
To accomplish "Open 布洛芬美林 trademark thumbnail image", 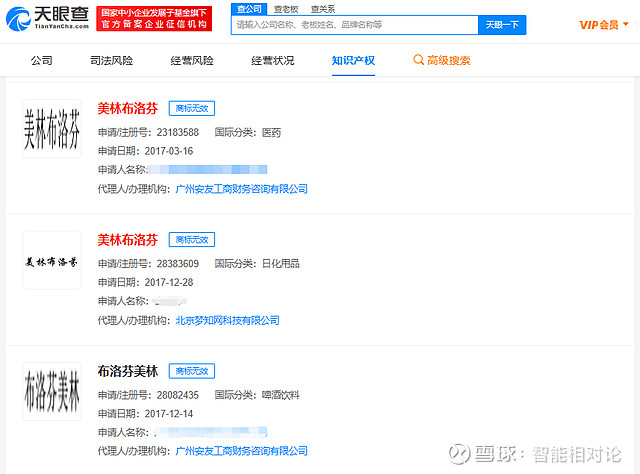I will (x=52, y=392).
